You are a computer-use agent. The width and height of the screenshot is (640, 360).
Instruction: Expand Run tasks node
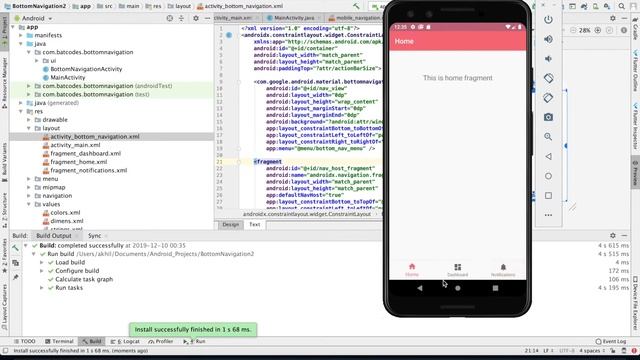[42, 288]
